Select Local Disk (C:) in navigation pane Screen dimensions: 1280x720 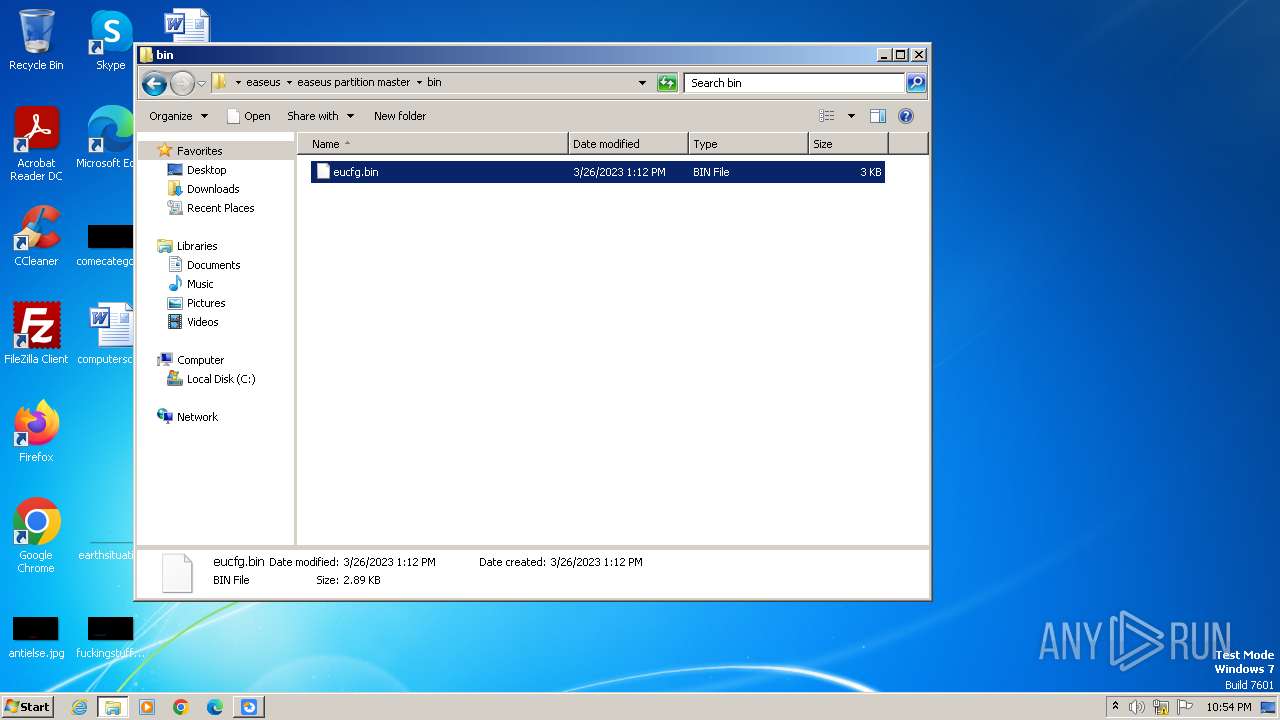point(220,379)
